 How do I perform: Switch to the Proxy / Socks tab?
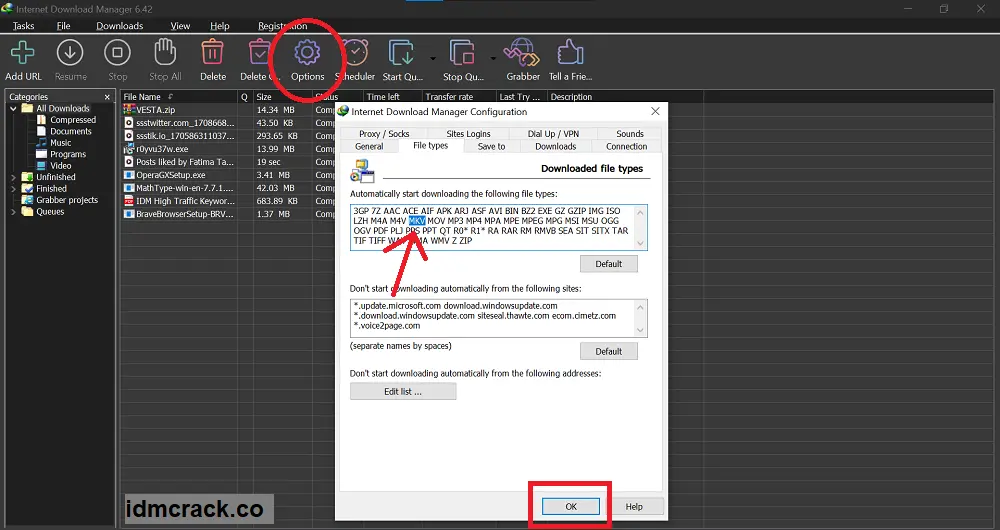[384, 134]
